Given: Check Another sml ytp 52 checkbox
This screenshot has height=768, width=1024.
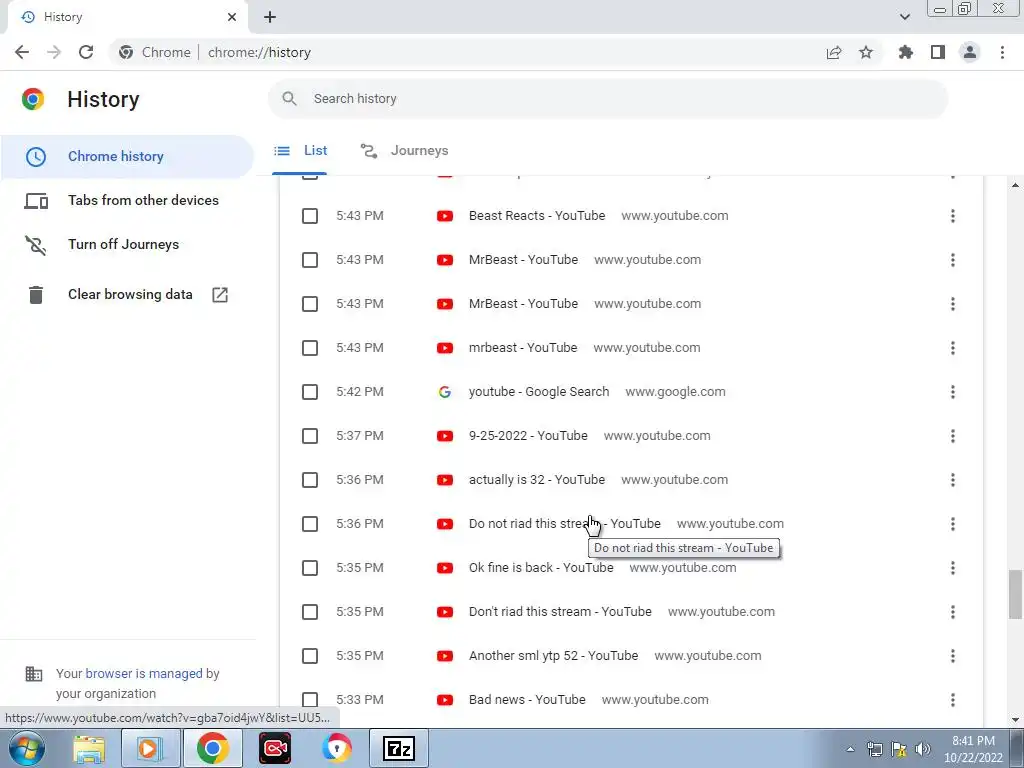Looking at the screenshot, I should [x=310, y=656].
